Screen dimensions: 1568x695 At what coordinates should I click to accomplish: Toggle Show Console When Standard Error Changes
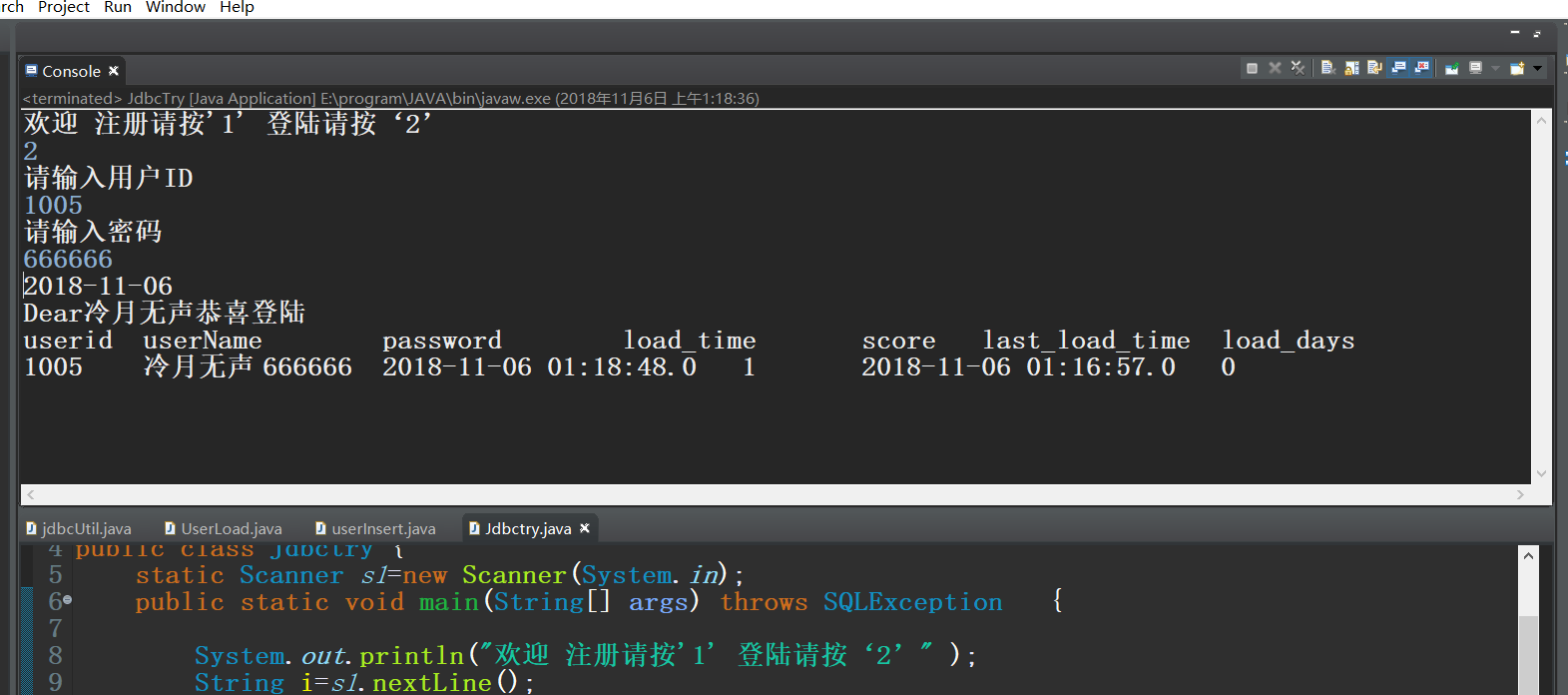click(x=1421, y=68)
